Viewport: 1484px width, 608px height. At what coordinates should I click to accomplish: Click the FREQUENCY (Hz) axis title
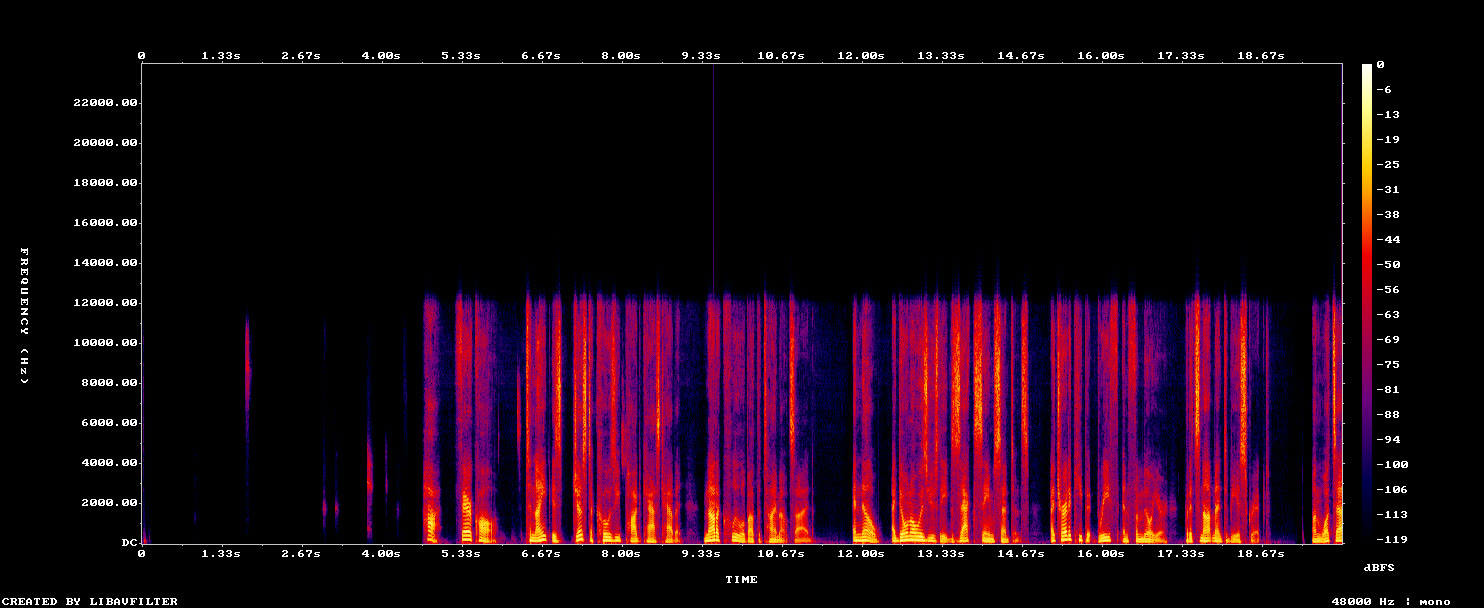click(25, 315)
